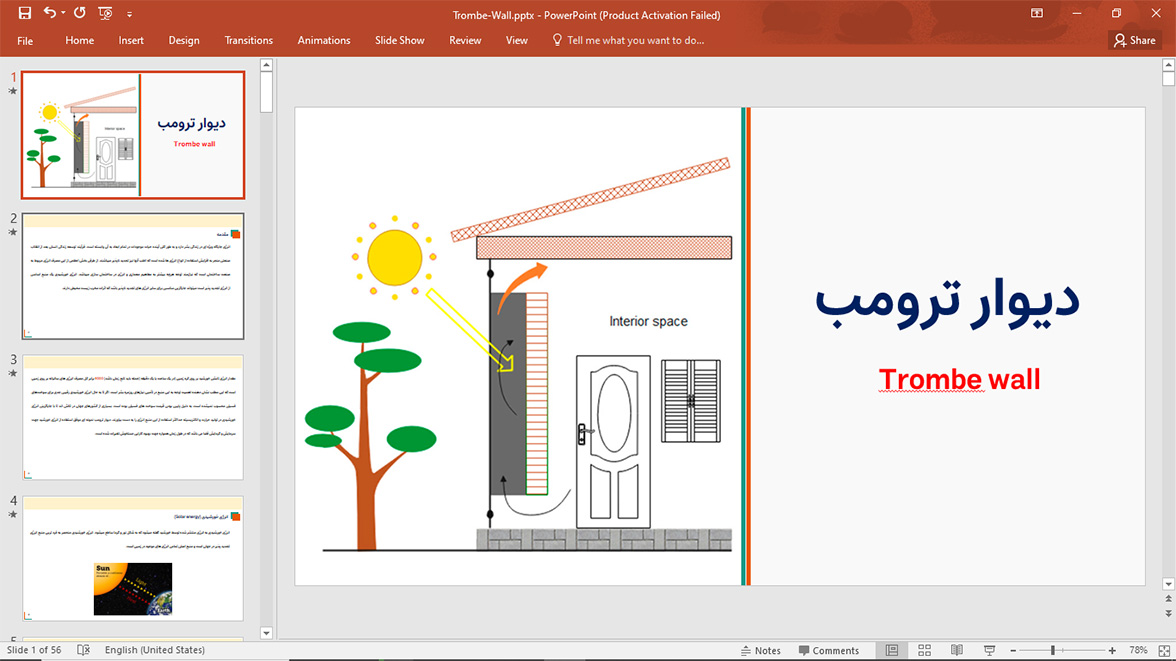Click thumbnail panel scroll up arrow
This screenshot has height=661, width=1176.
(x=266, y=65)
